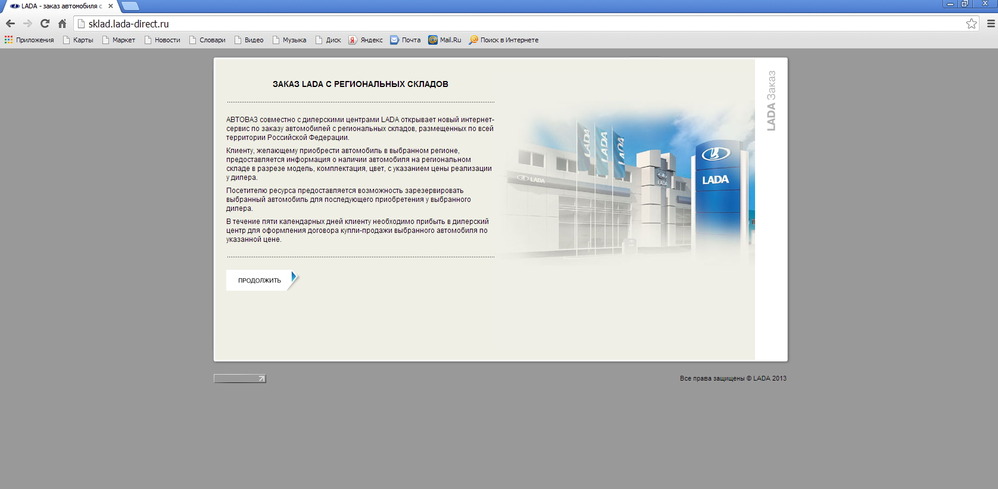Click the Все права защищены © LADA 2013 text
The height and width of the screenshot is (489, 998).
[733, 378]
